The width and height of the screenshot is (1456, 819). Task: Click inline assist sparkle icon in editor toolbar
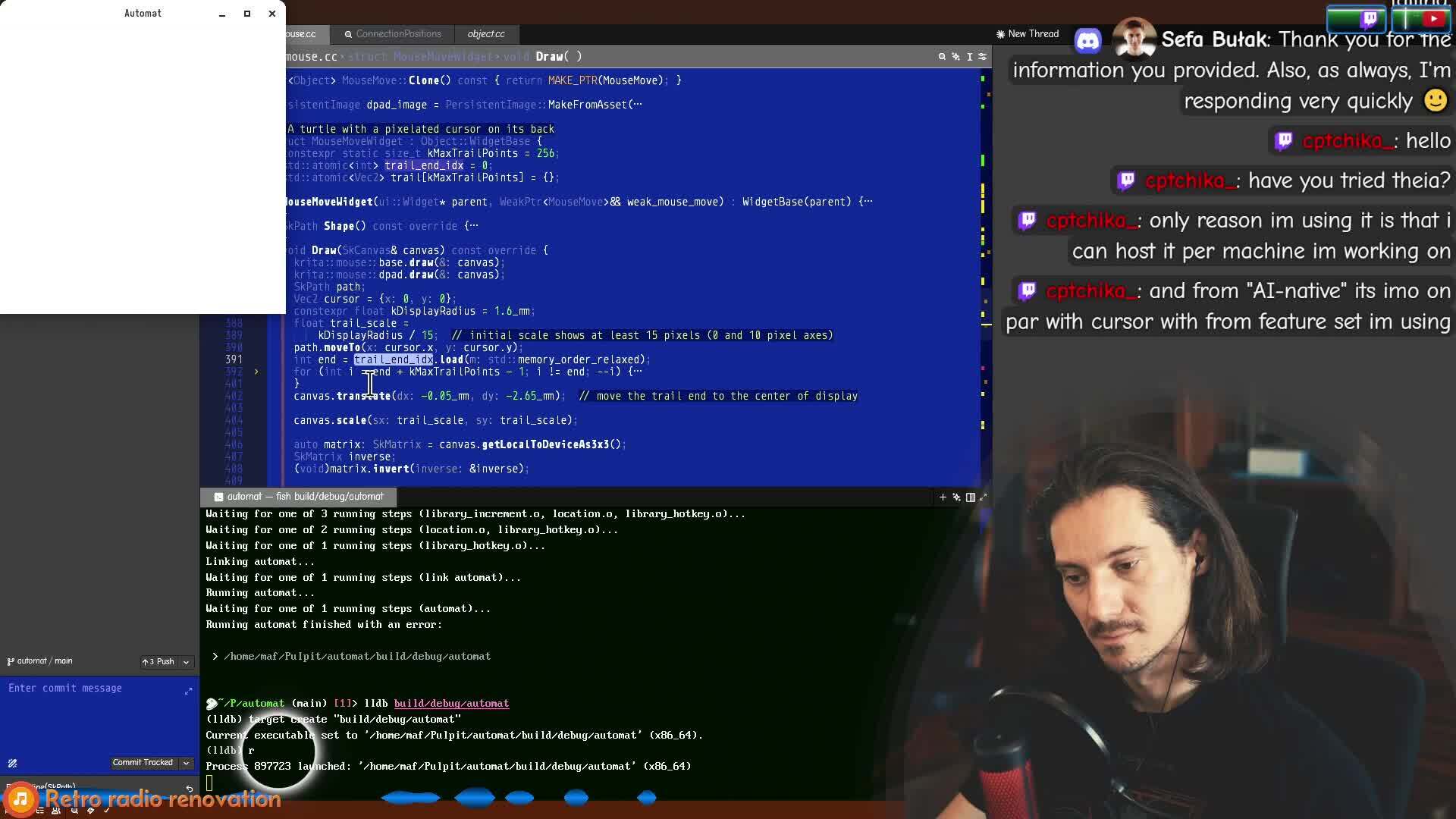click(x=955, y=57)
